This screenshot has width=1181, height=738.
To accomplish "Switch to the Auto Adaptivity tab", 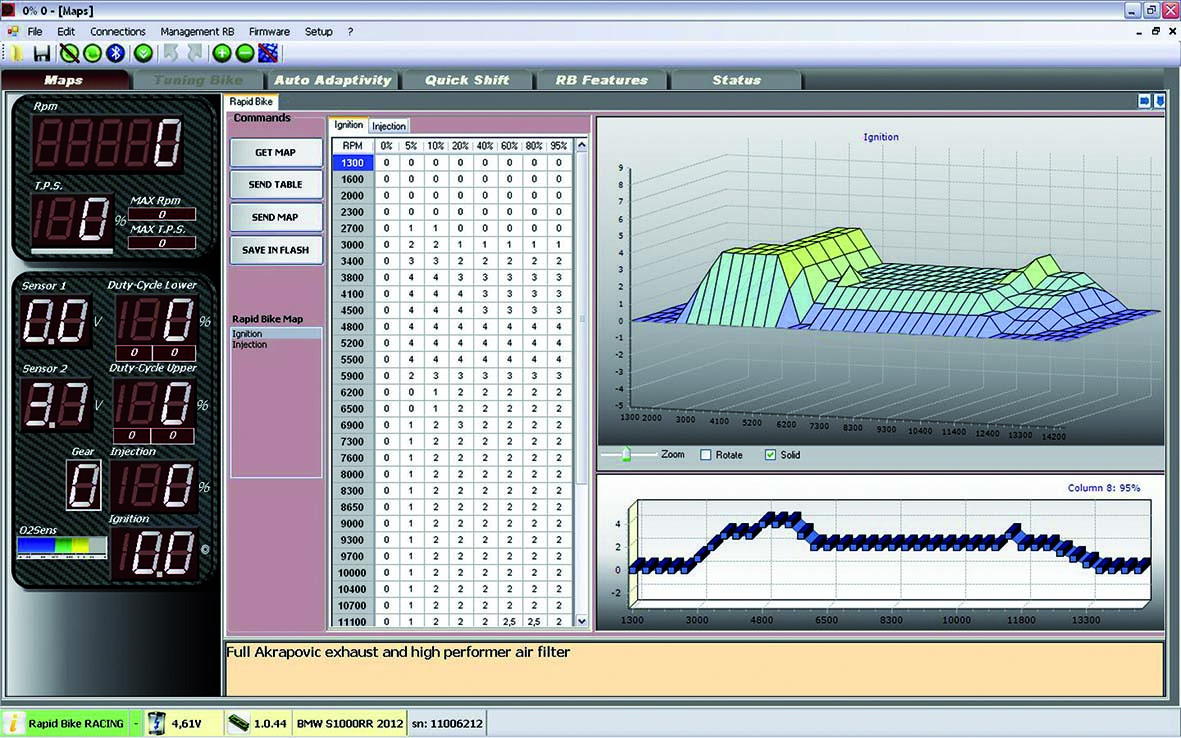I will pos(332,80).
